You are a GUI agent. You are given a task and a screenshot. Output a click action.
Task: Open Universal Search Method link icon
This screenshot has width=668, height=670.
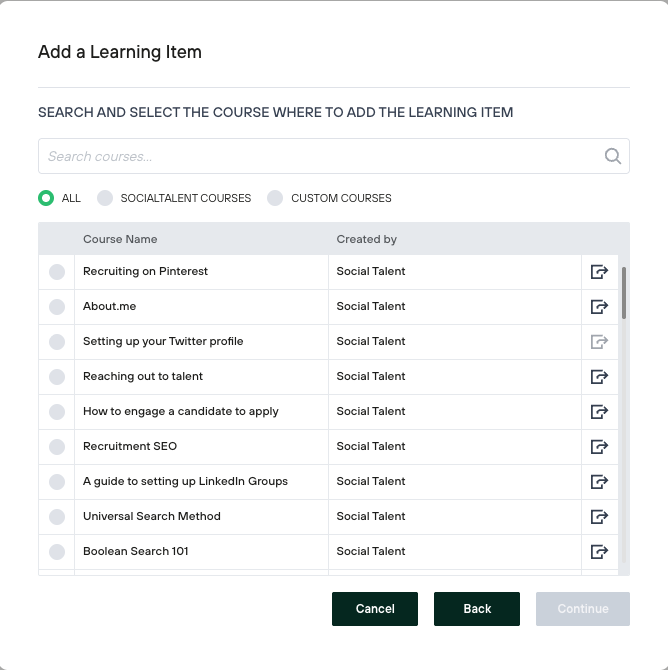tap(599, 516)
